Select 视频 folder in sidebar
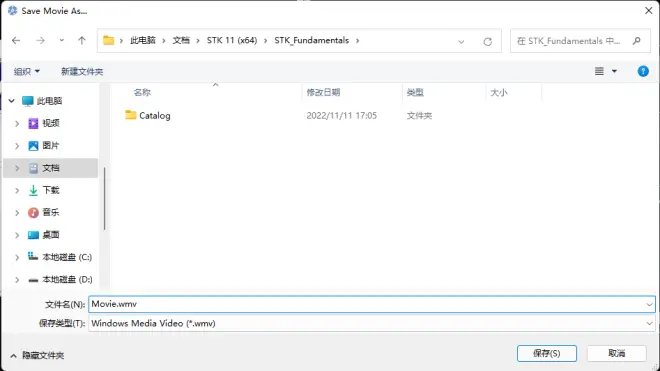660x371 pixels. point(44,123)
